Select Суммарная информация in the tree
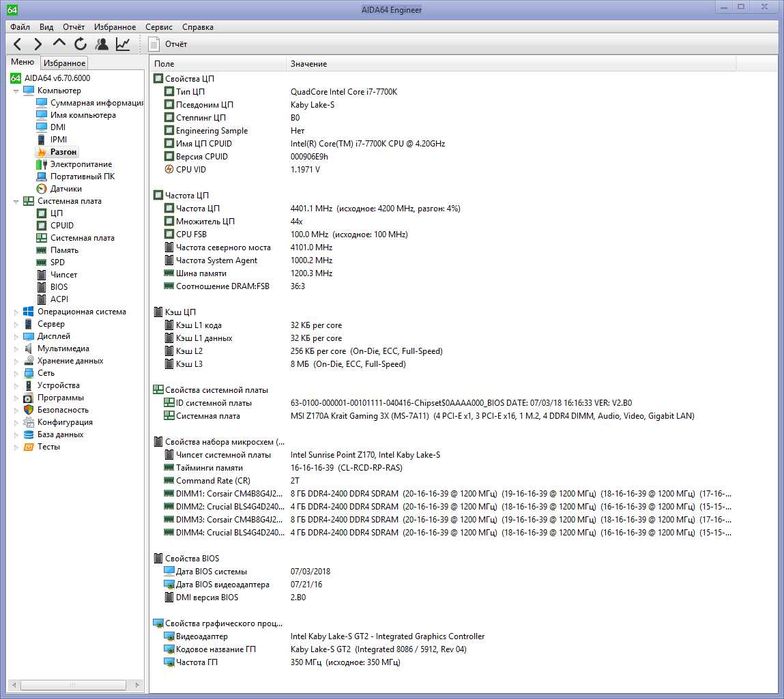Viewport: 784px width, 699px height. tap(90, 102)
